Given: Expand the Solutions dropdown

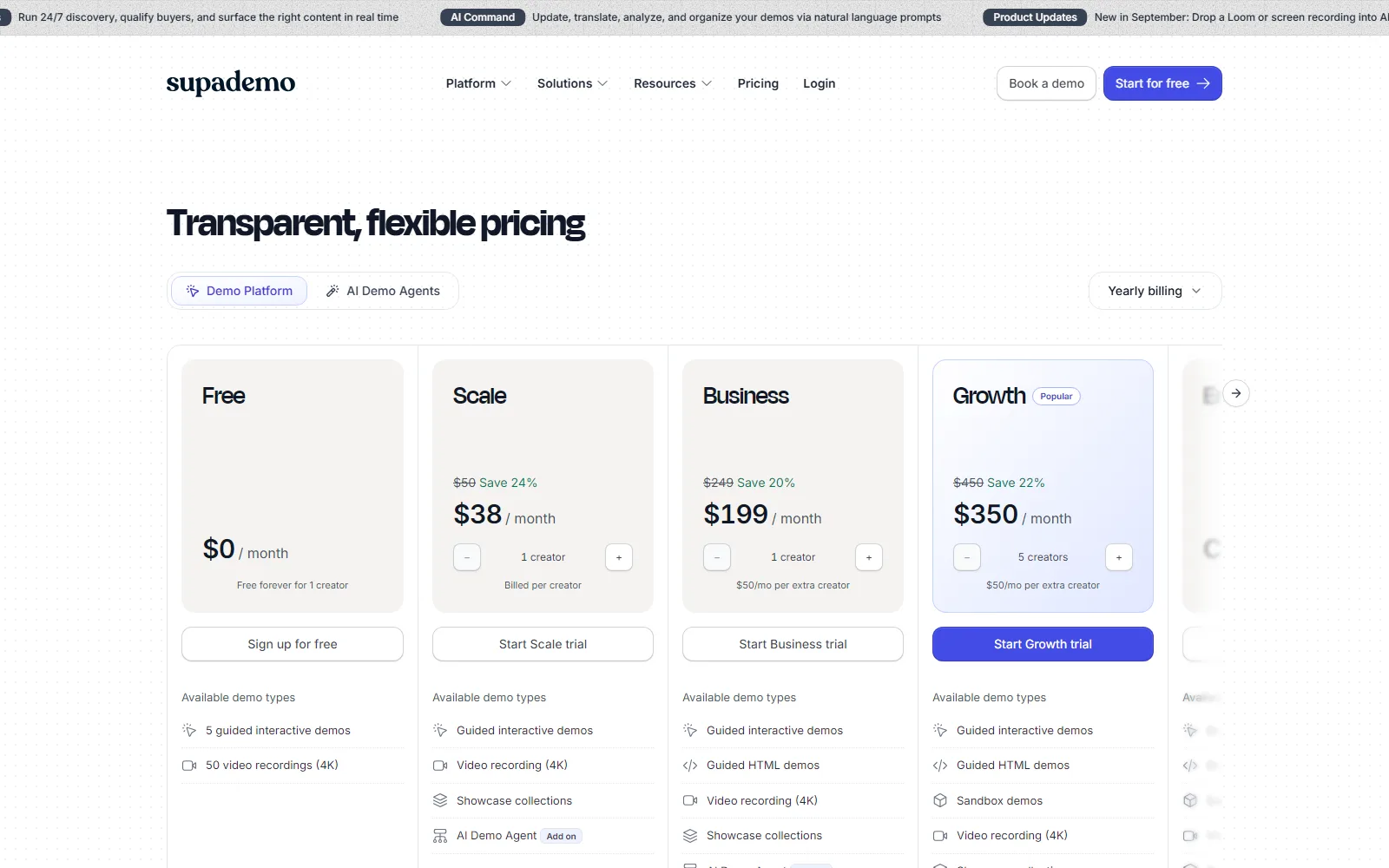Looking at the screenshot, I should (x=572, y=83).
